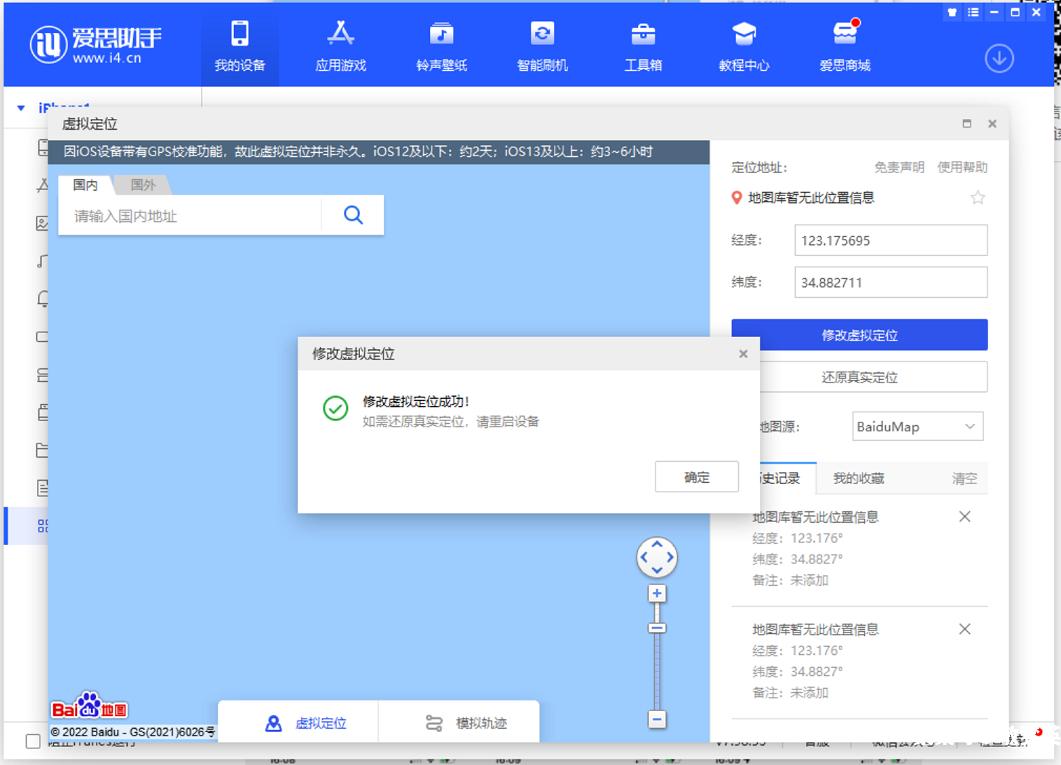This screenshot has height=765, width=1061.
Task: Remove first history record with X
Action: coord(965,517)
